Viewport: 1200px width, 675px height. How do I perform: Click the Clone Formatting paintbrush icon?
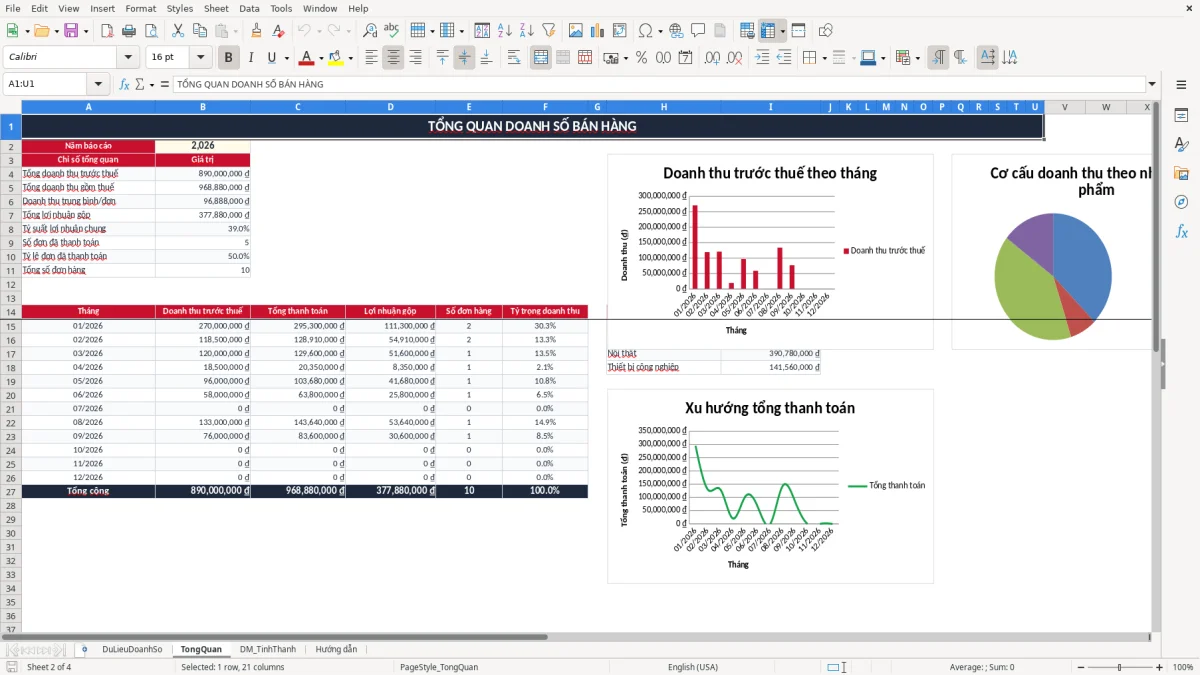tap(256, 31)
